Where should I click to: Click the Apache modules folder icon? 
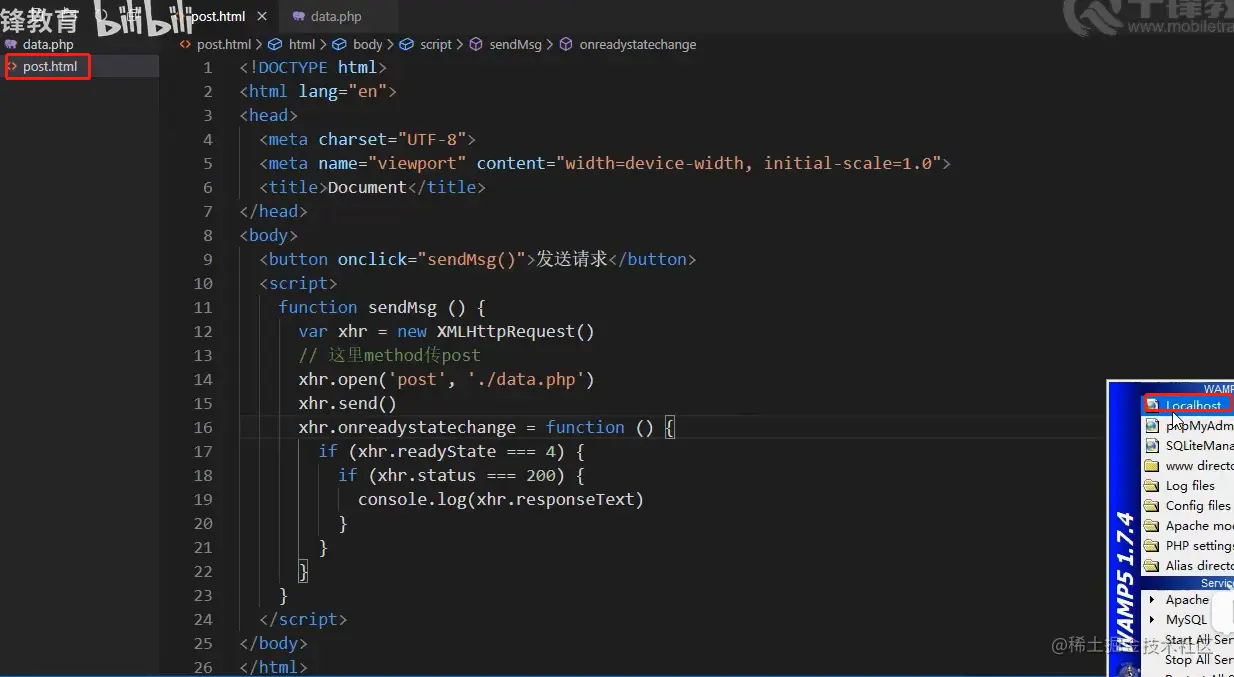pyautogui.click(x=1152, y=525)
